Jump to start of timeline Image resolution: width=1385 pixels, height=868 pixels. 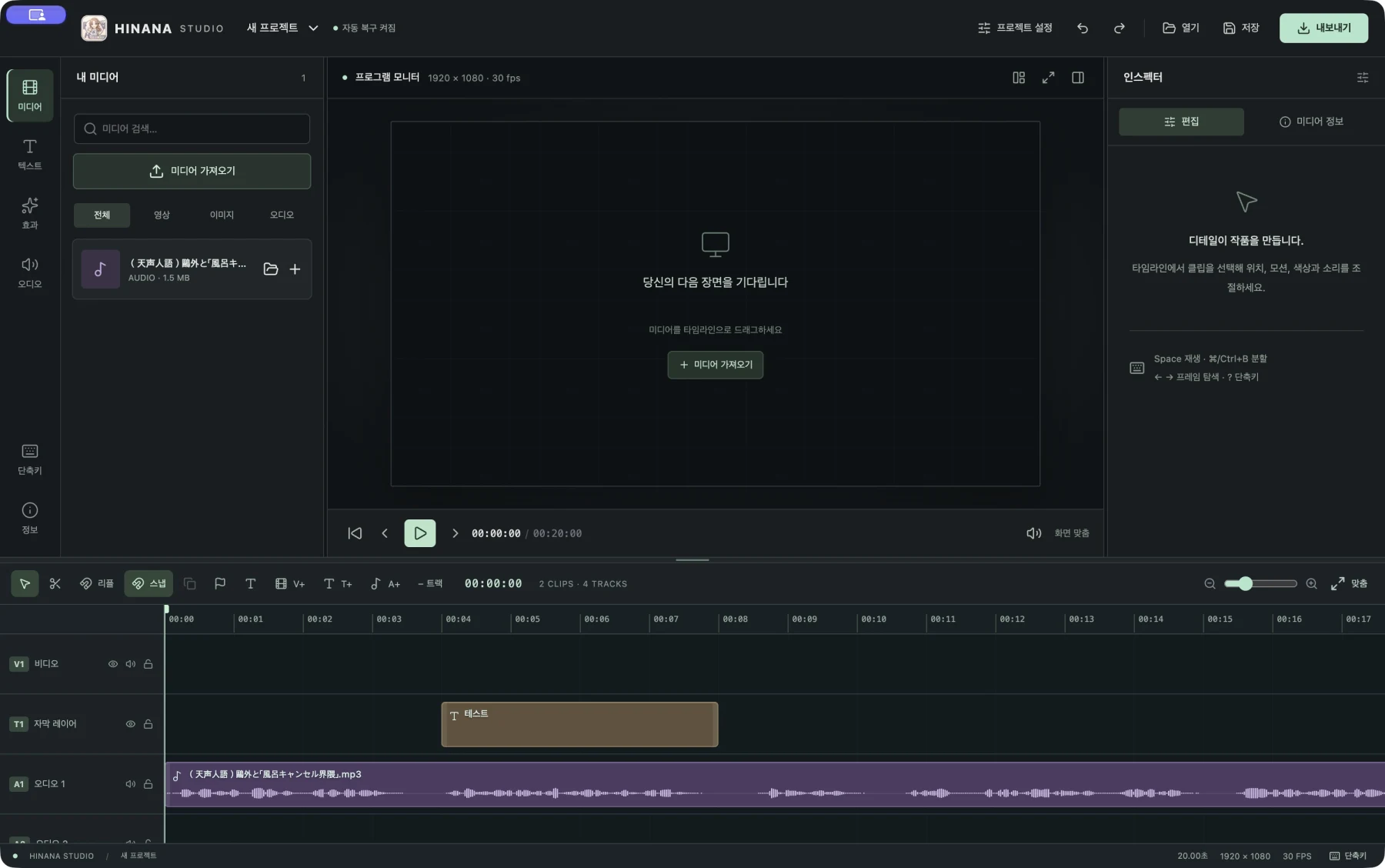(355, 533)
